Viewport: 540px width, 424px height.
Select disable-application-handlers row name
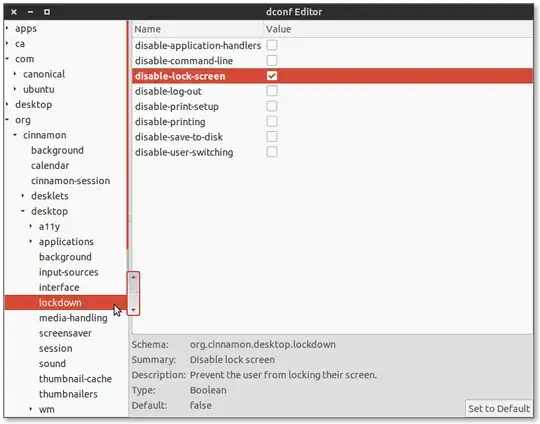click(x=198, y=45)
